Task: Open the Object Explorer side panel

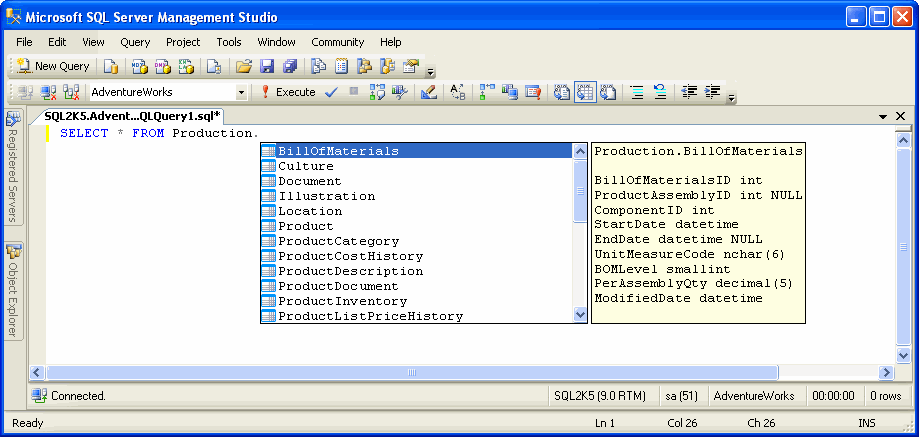Action: click(13, 291)
